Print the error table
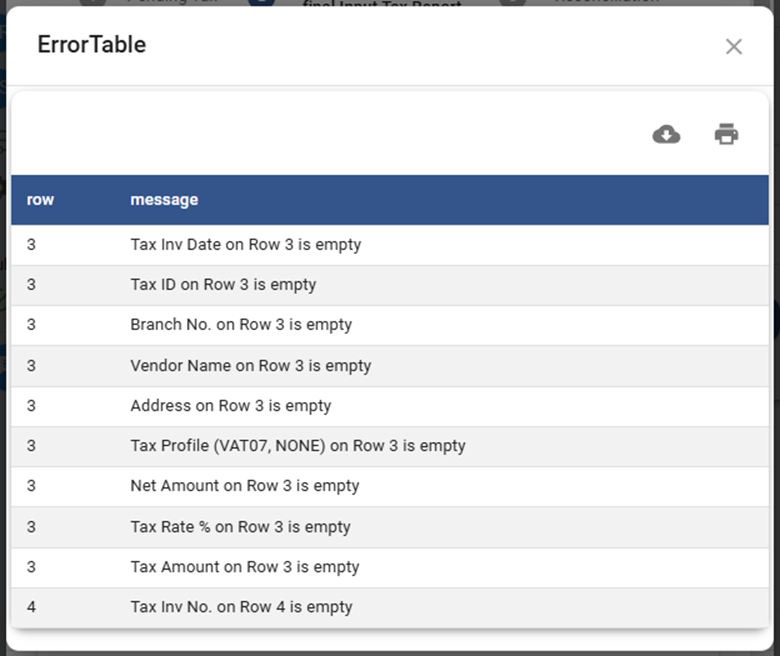The height and width of the screenshot is (656, 780). point(726,134)
